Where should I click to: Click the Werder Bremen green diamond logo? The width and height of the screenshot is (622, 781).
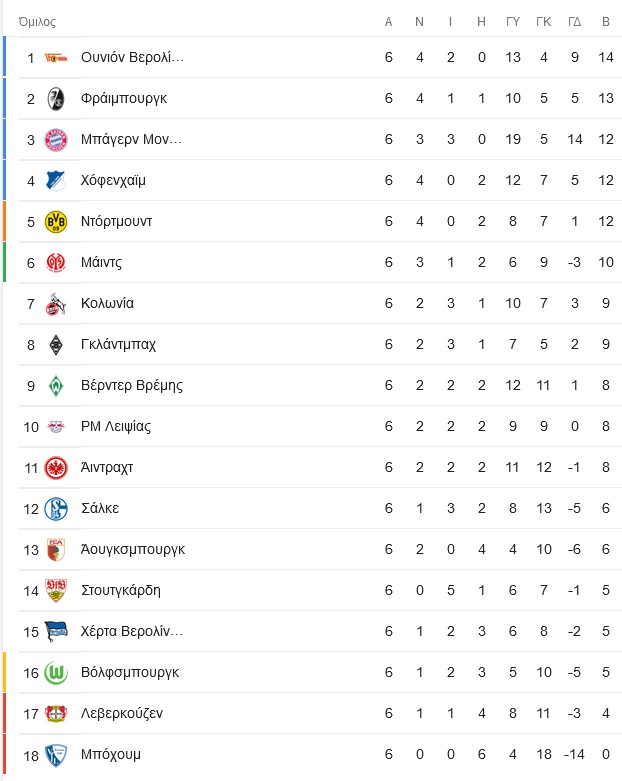click(56, 386)
